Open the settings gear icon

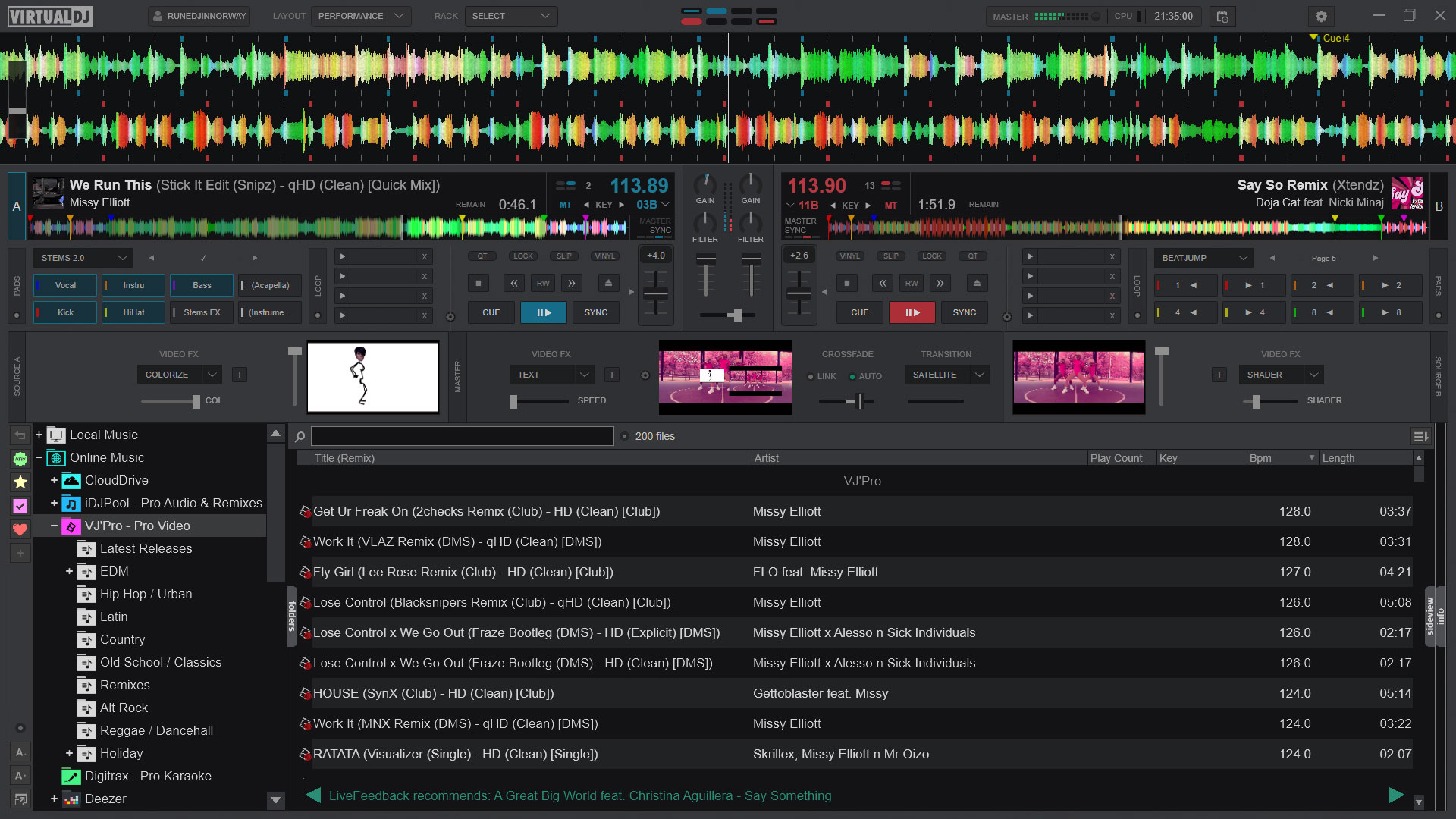[x=1321, y=16]
